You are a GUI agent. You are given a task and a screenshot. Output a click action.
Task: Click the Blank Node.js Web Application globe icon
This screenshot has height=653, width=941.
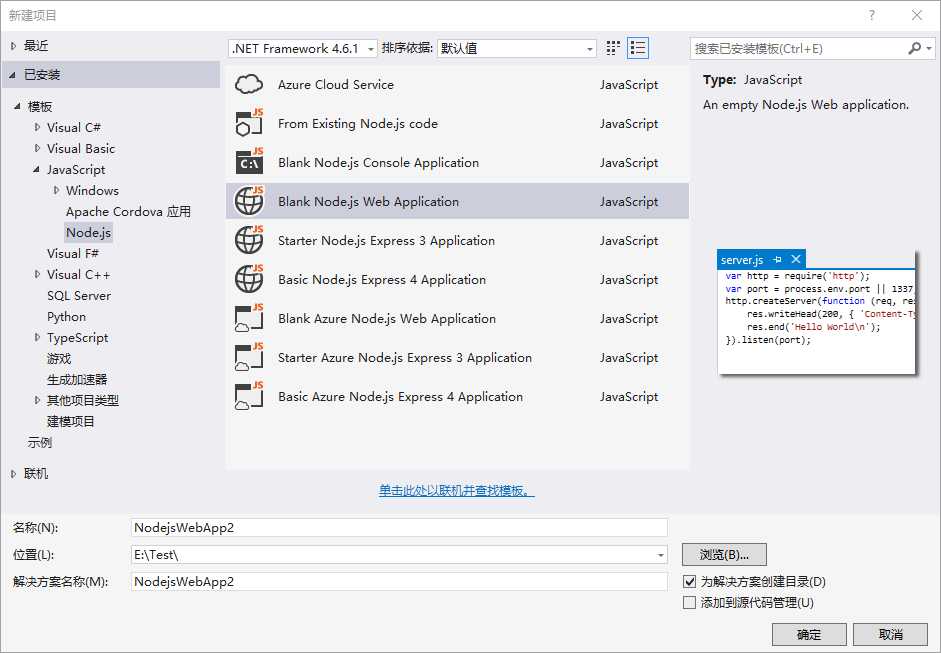coord(249,201)
